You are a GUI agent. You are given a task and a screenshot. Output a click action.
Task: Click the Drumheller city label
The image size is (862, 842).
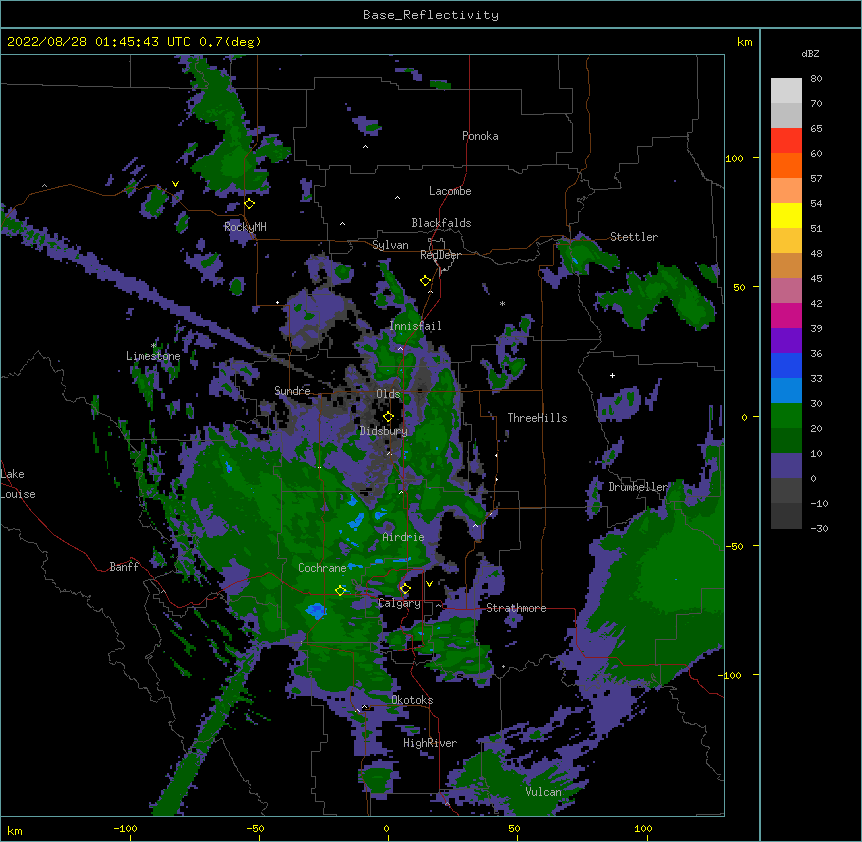[638, 487]
